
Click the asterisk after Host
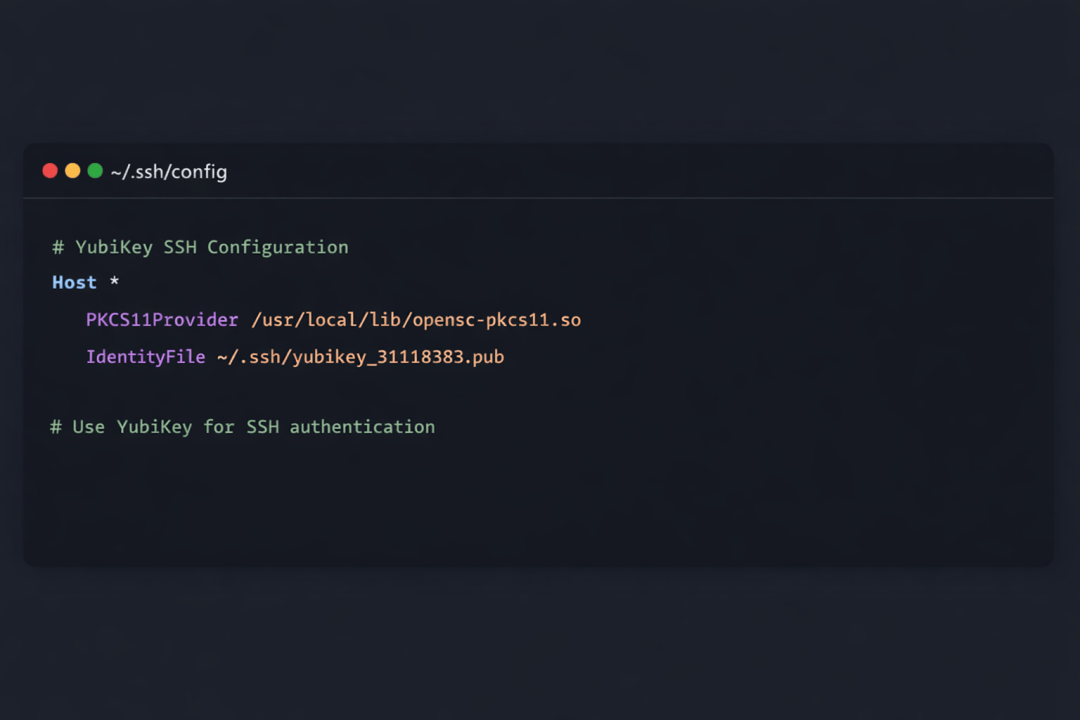[x=114, y=281]
